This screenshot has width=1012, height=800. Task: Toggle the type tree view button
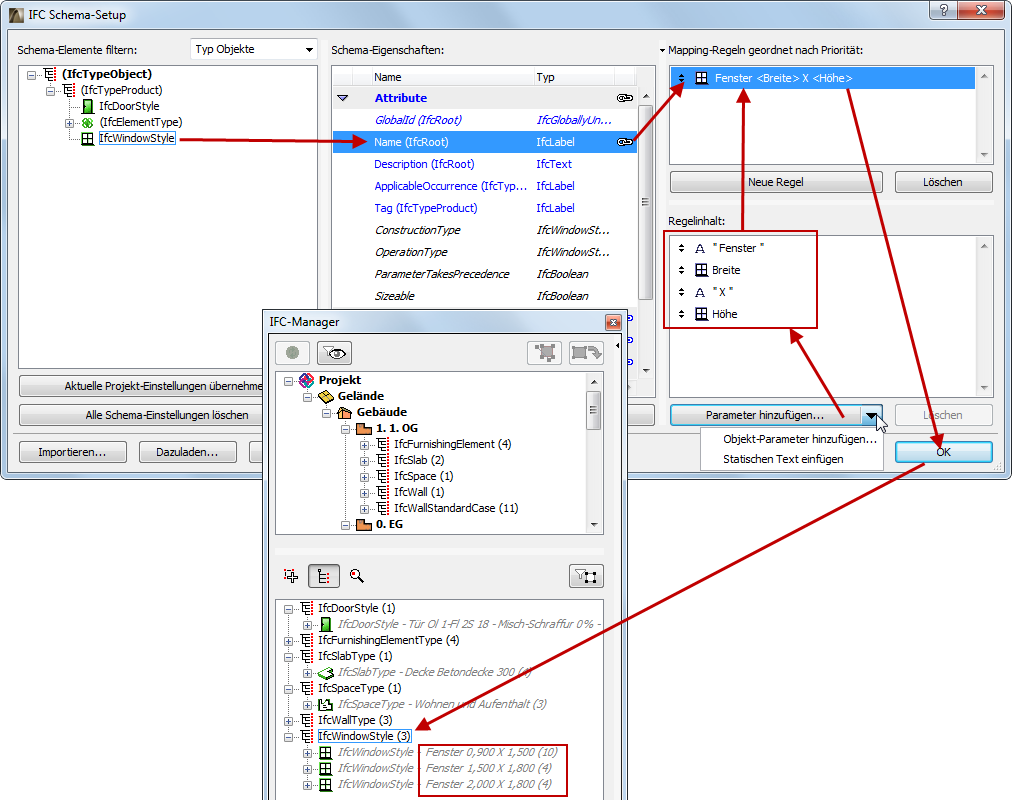324,576
